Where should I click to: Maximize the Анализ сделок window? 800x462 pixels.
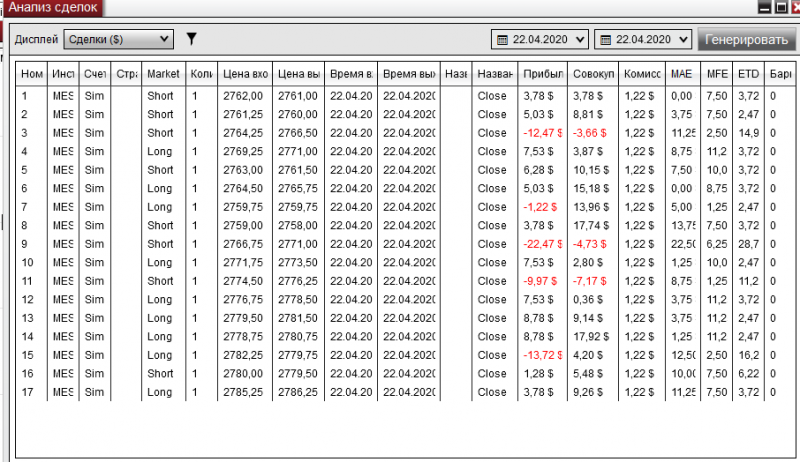click(781, 7)
